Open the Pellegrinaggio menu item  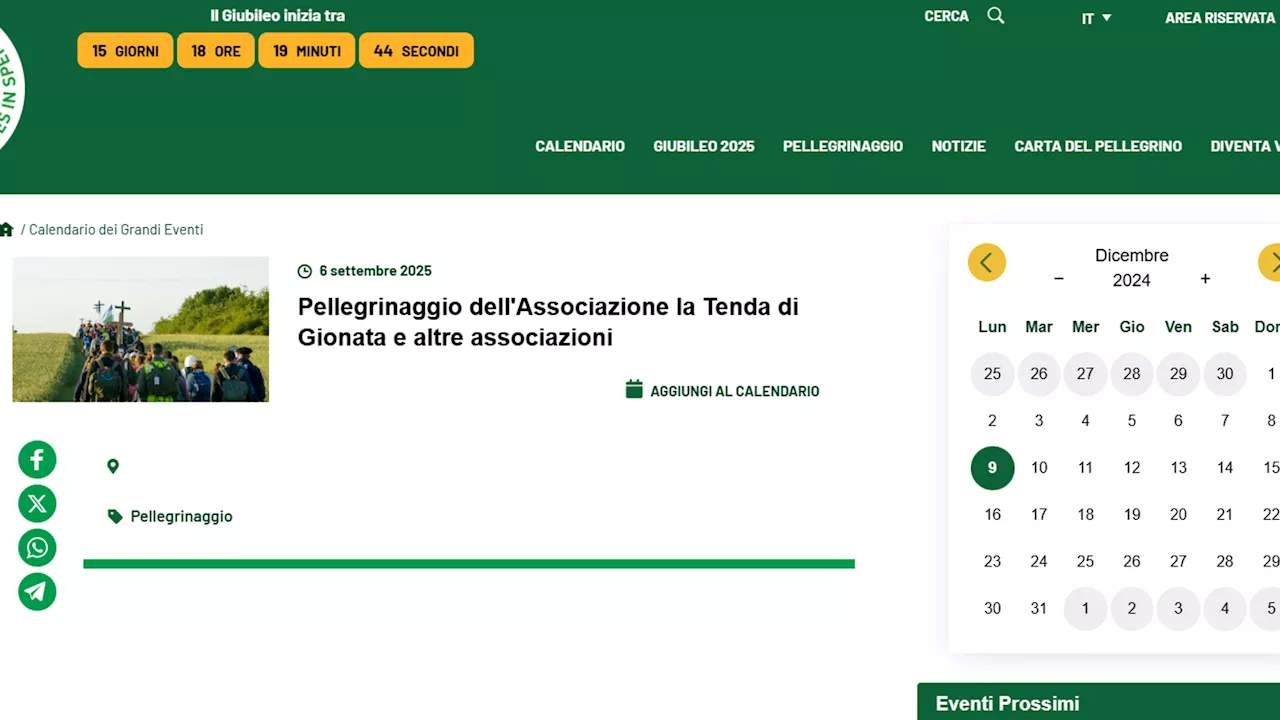tap(843, 146)
